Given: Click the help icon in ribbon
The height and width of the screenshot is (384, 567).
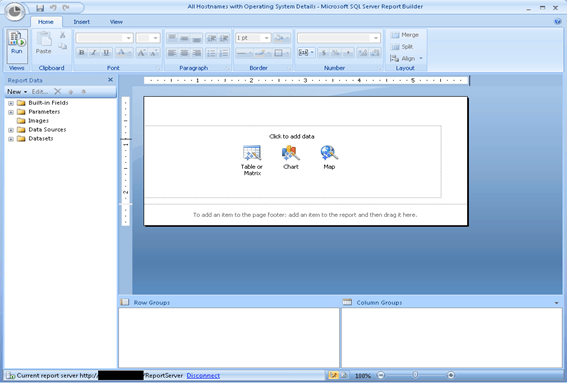Looking at the screenshot, I should coord(558,22).
